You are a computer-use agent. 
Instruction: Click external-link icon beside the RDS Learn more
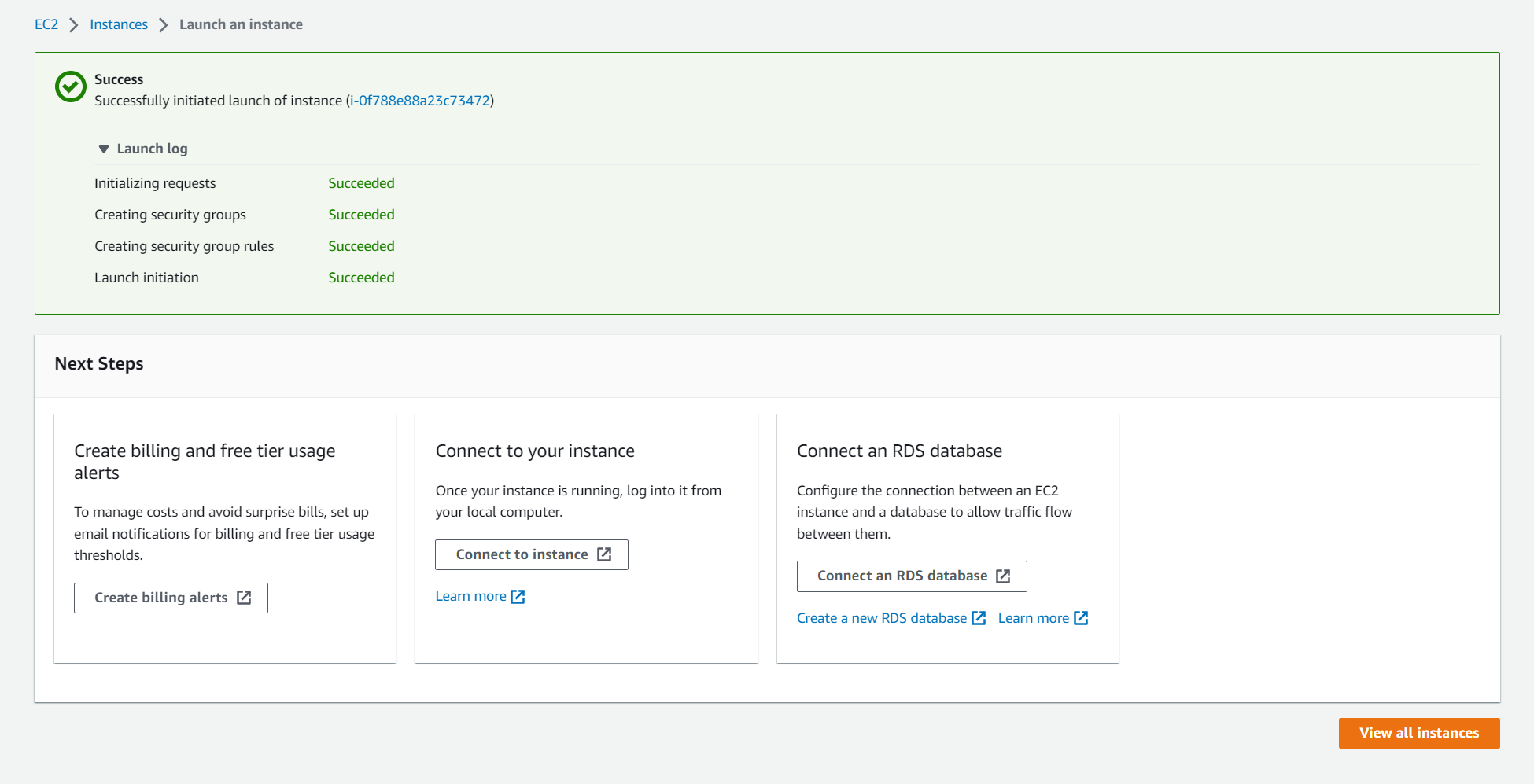(1082, 618)
